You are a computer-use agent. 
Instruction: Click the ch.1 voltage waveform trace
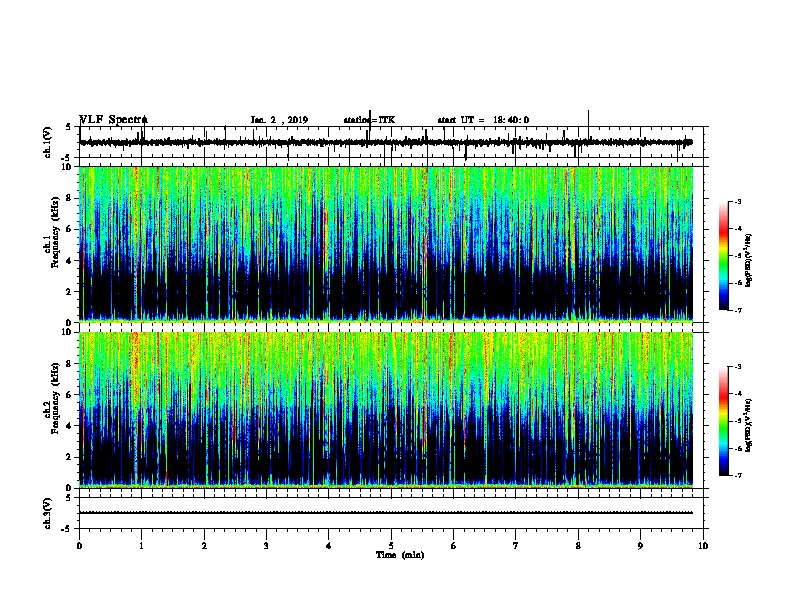pyautogui.click(x=386, y=142)
